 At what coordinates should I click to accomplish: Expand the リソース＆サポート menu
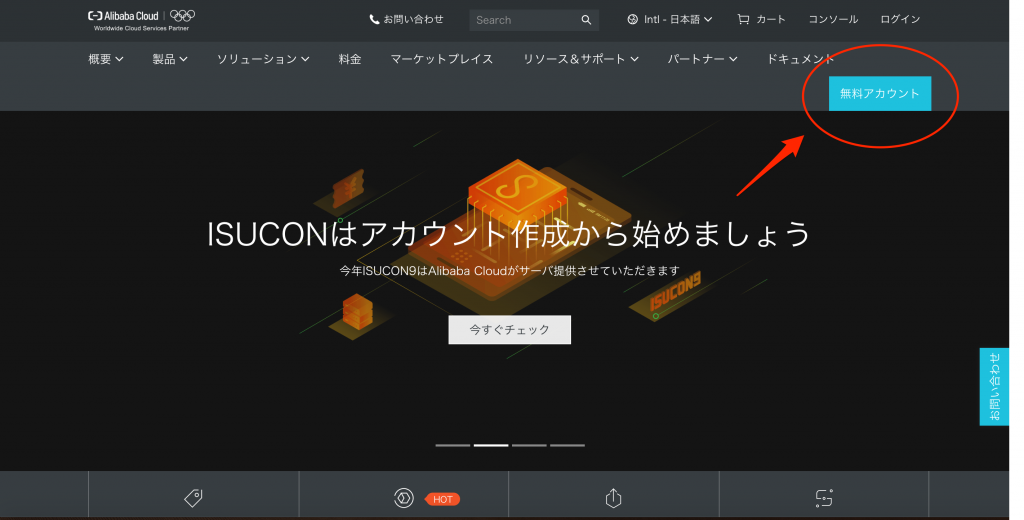point(581,59)
